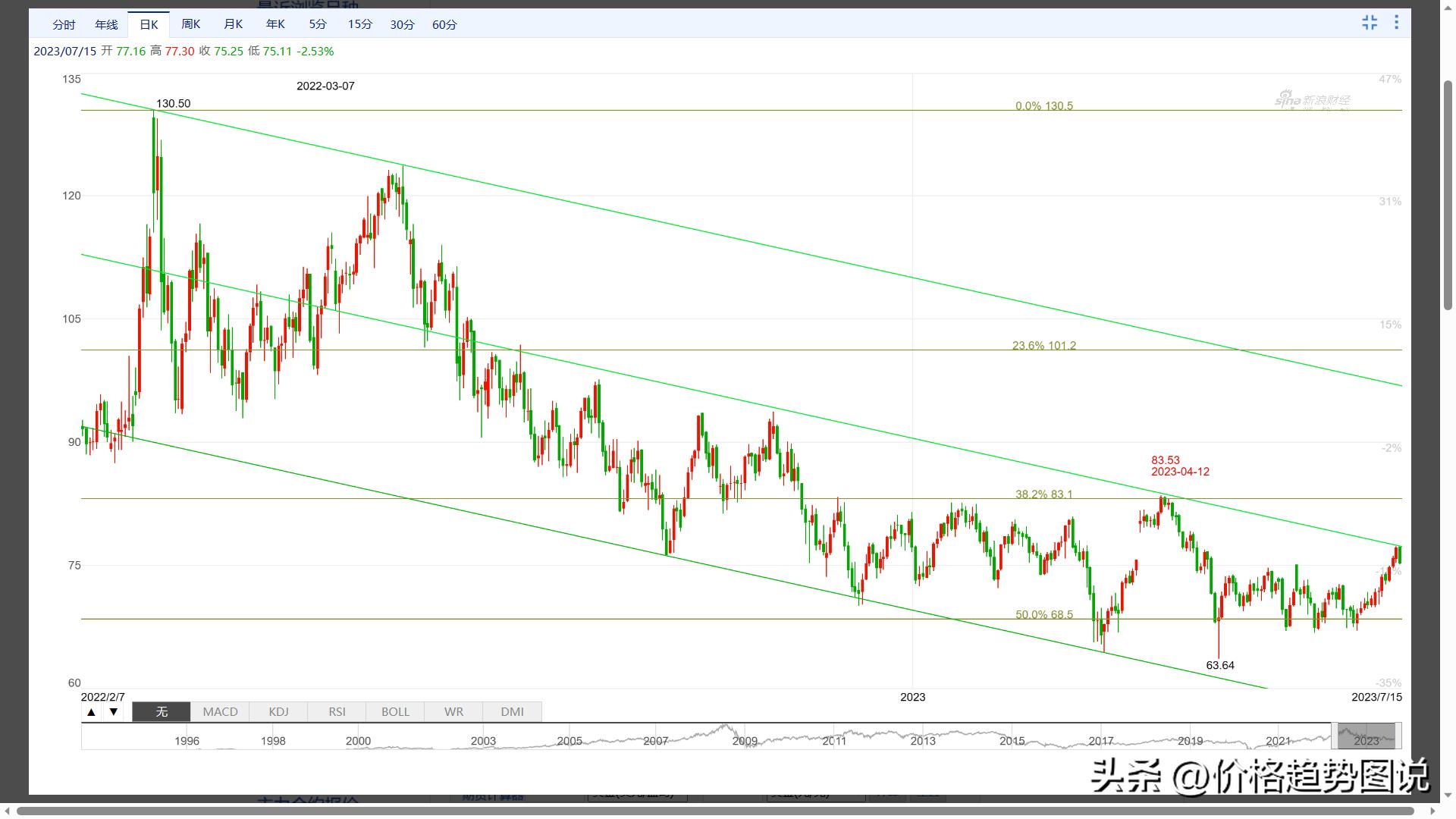Open the 分时 intraday tab
1456x819 pixels.
click(x=64, y=25)
